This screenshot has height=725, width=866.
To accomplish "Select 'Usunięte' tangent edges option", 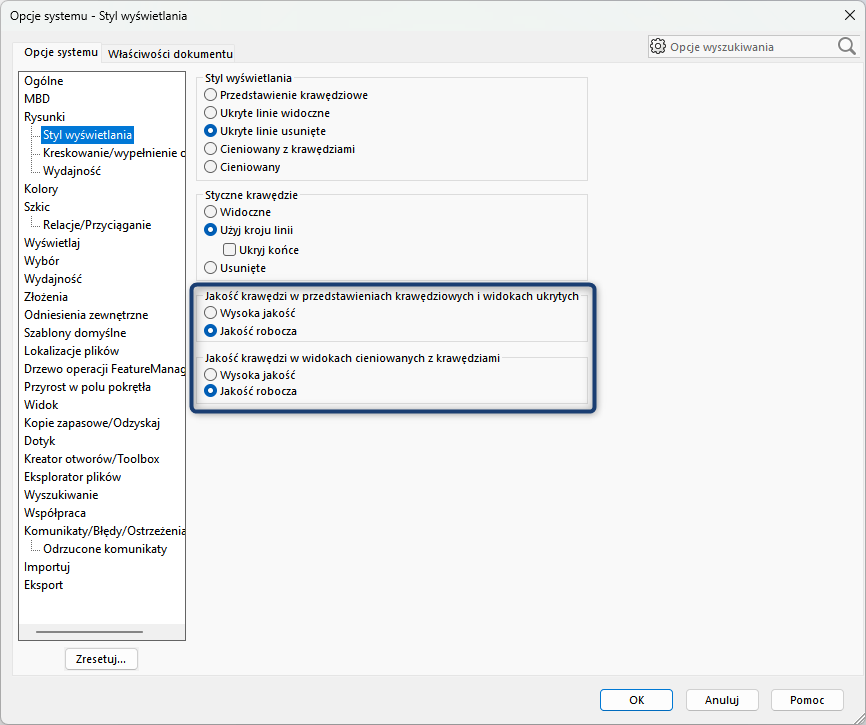I will 210,268.
